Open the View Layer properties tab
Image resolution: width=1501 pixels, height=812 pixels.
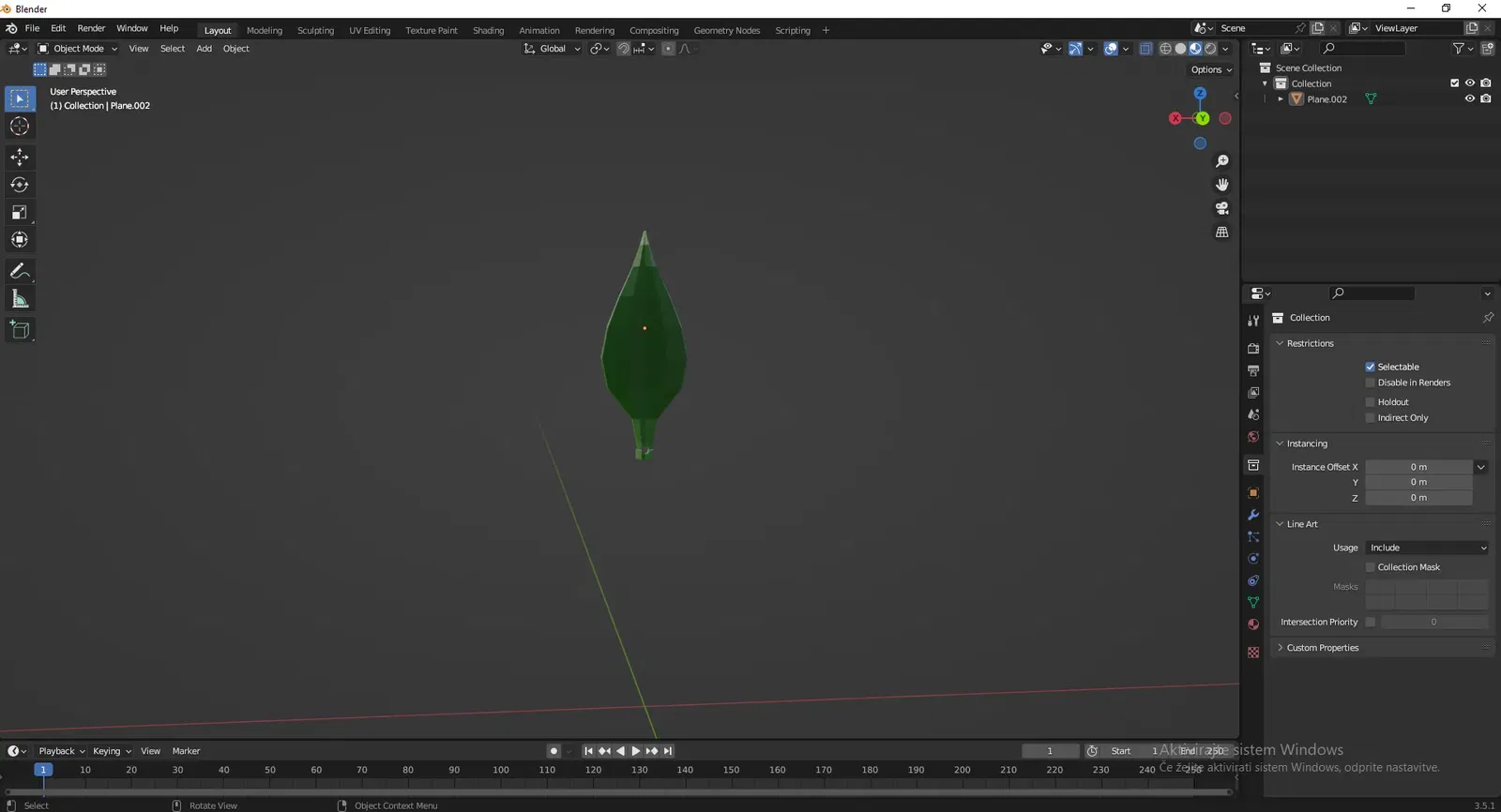1253,393
